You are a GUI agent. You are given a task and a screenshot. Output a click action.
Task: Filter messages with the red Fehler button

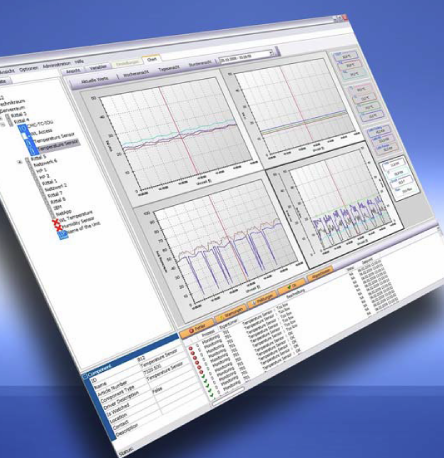point(197,328)
